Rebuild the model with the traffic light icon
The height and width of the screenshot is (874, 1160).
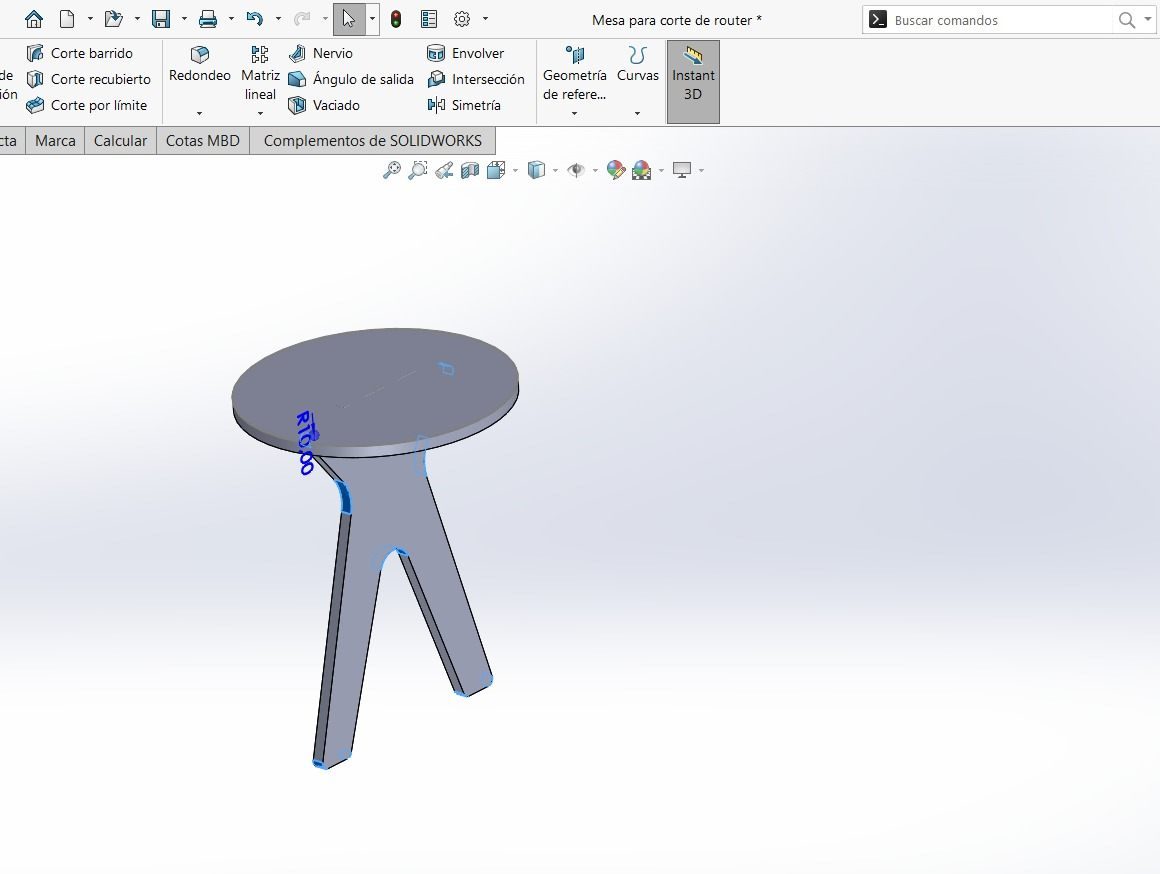click(x=396, y=19)
